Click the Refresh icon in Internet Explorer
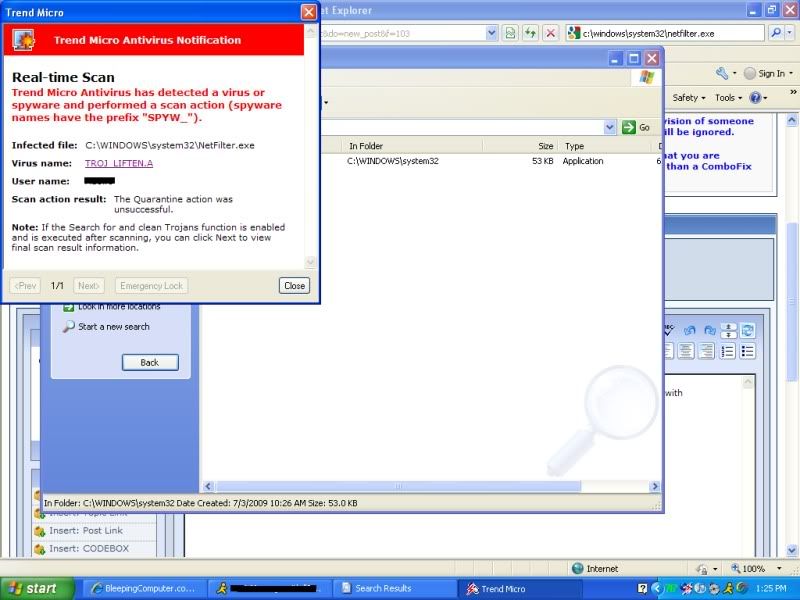This screenshot has width=800, height=600. click(530, 33)
